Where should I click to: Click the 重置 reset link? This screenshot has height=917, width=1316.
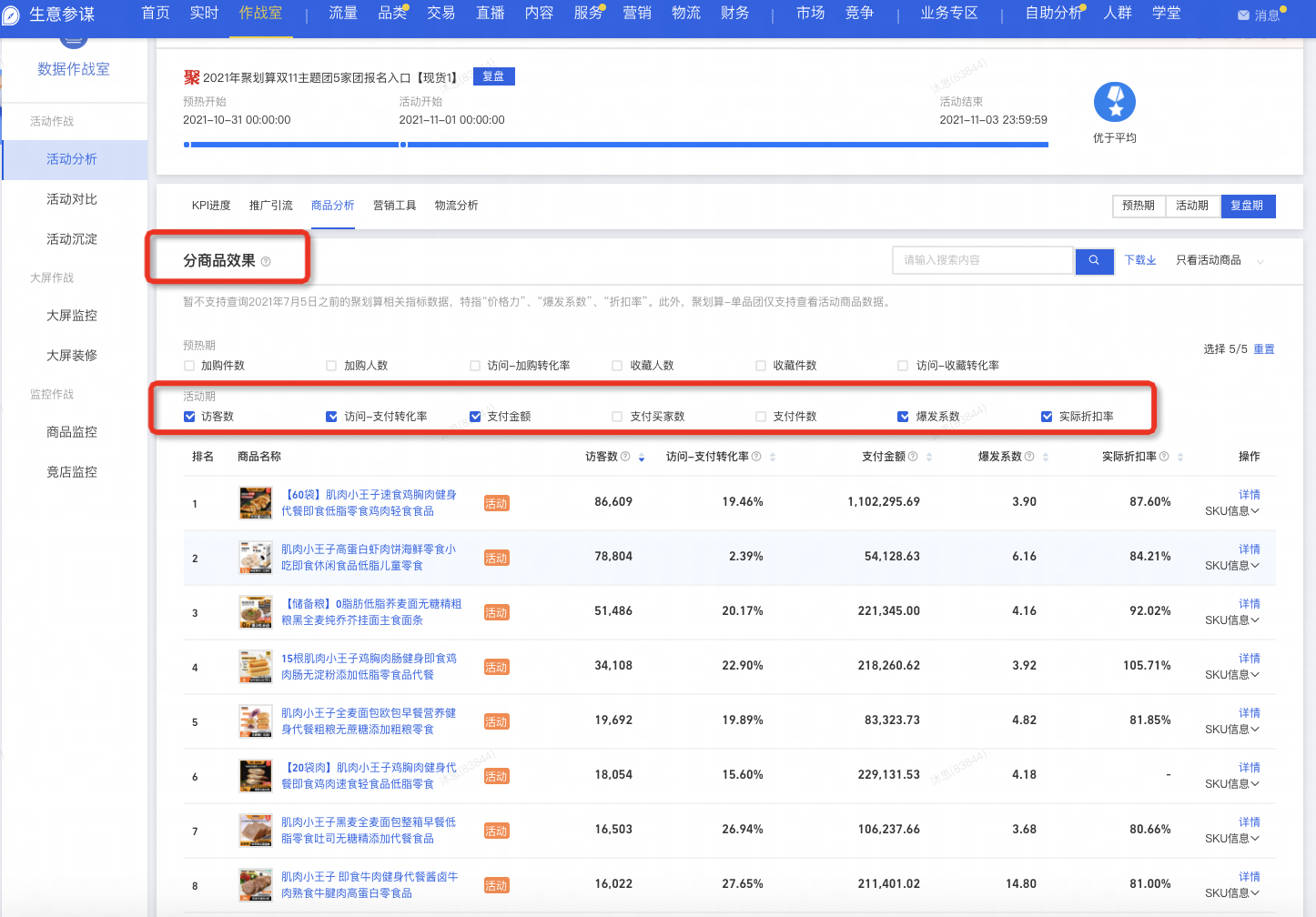coord(1264,349)
